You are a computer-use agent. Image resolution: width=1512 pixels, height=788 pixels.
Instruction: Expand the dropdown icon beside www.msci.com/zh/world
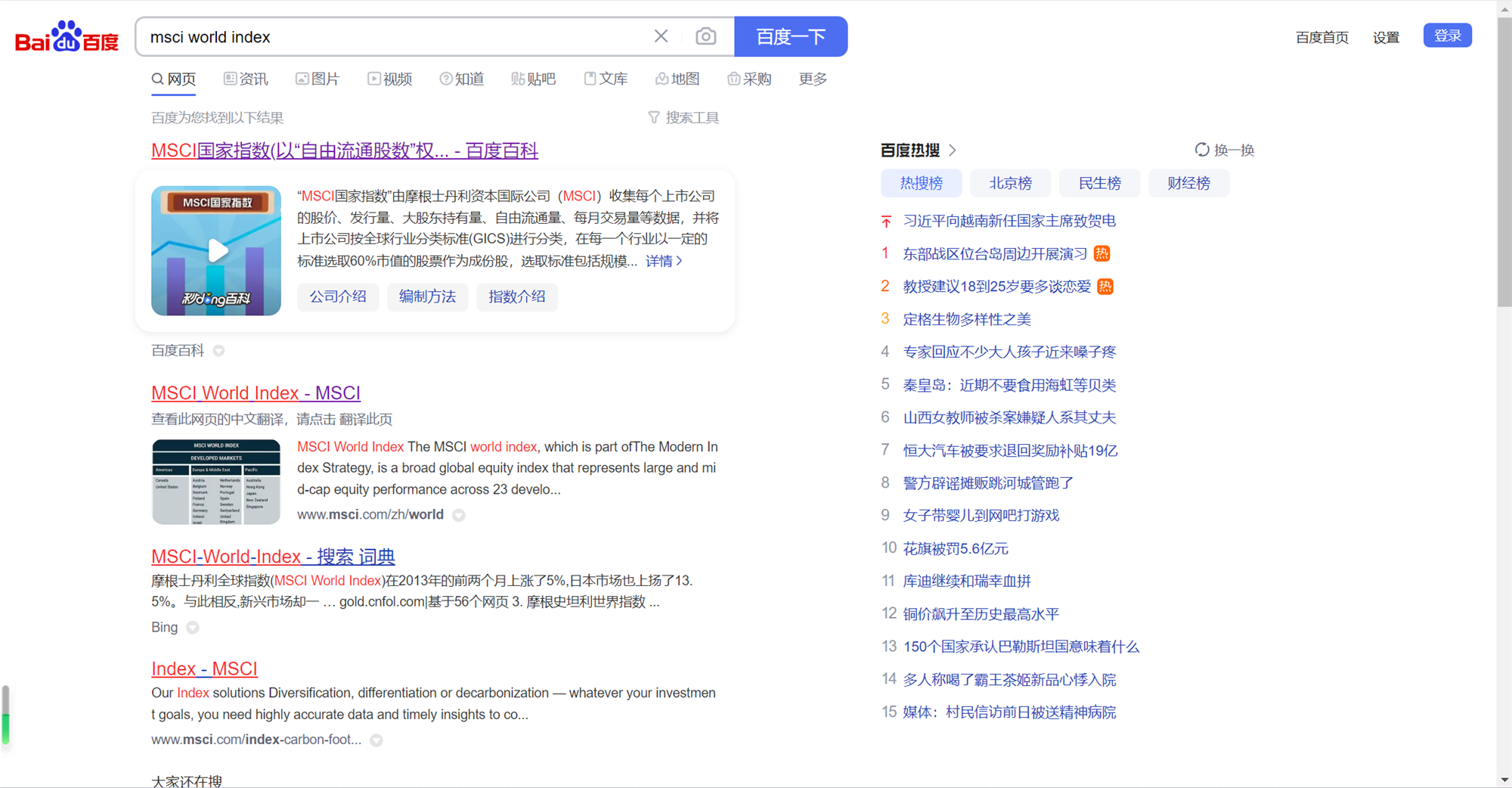458,515
